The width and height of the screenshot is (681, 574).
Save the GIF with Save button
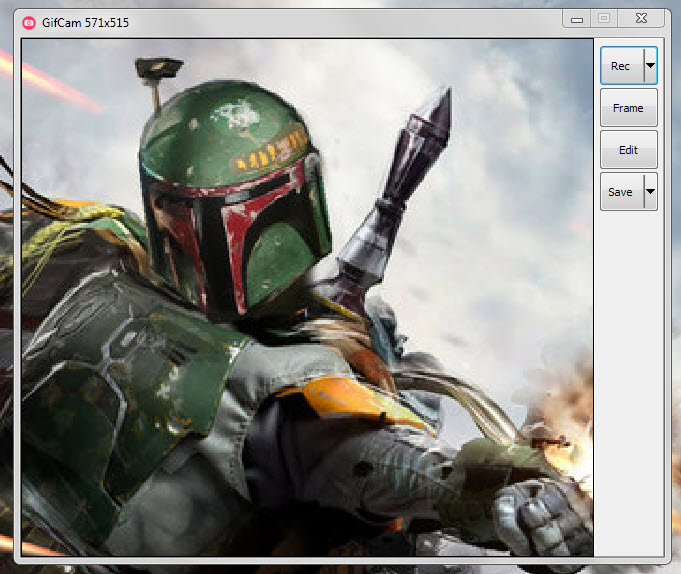[622, 191]
